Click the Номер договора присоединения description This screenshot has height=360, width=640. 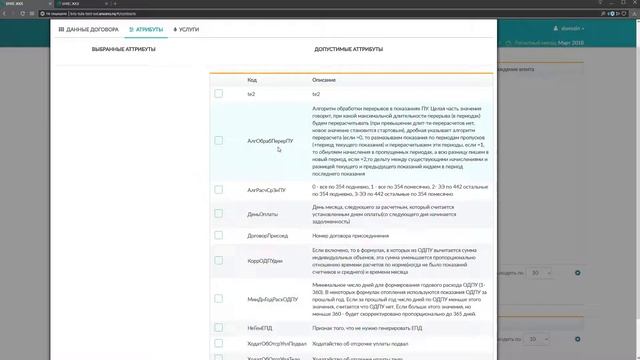(350, 236)
